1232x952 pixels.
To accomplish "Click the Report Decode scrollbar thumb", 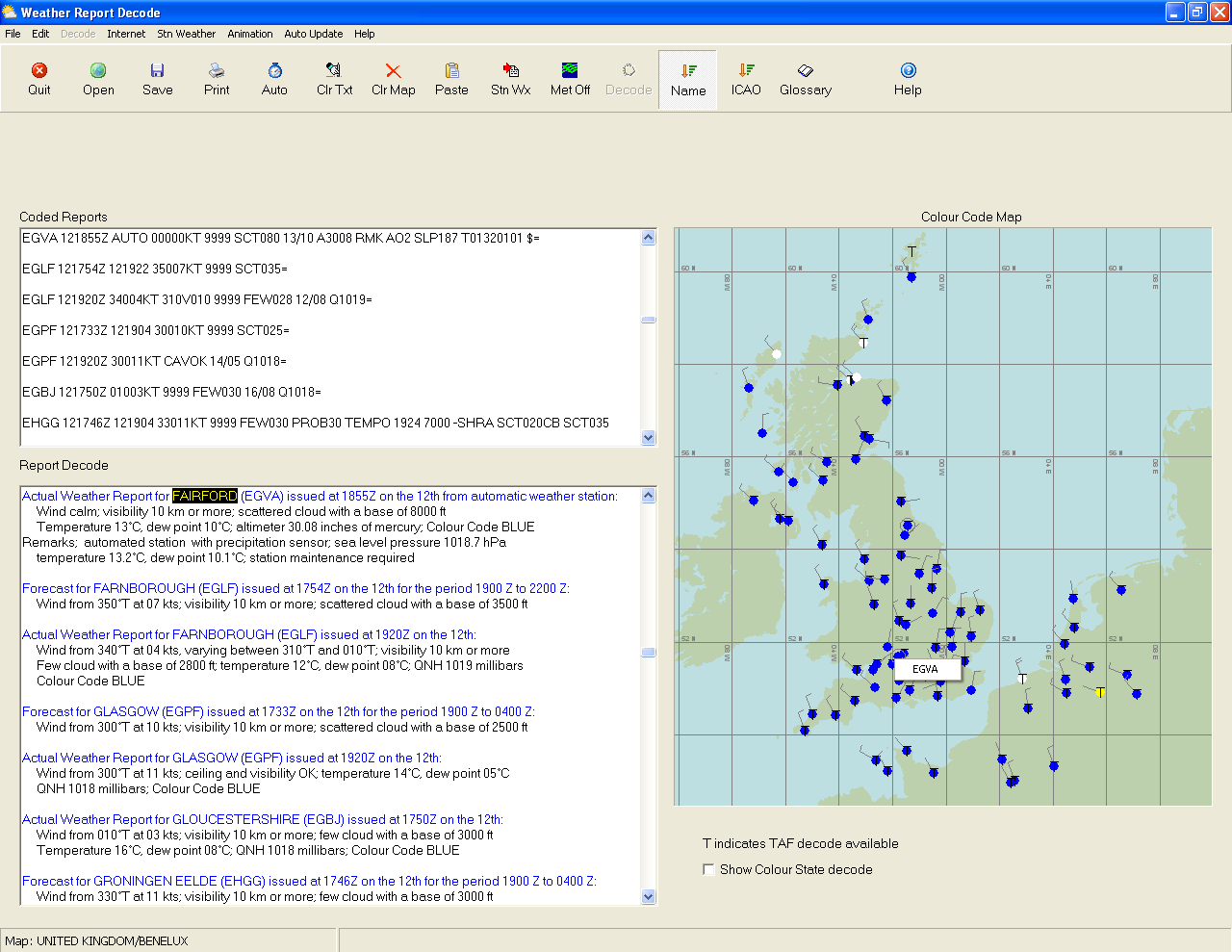I will pyautogui.click(x=648, y=652).
